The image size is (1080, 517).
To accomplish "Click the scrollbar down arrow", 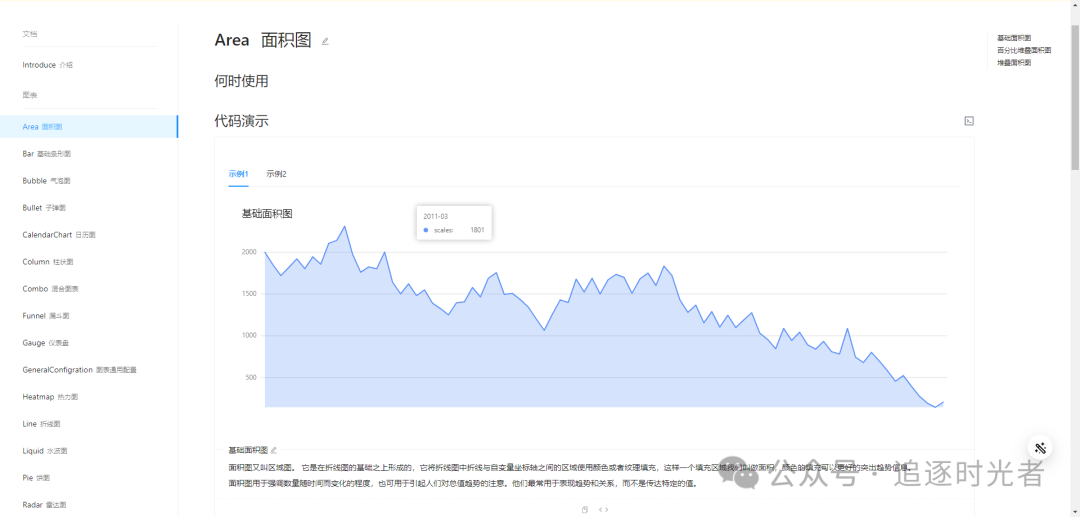I will tap(1074, 512).
